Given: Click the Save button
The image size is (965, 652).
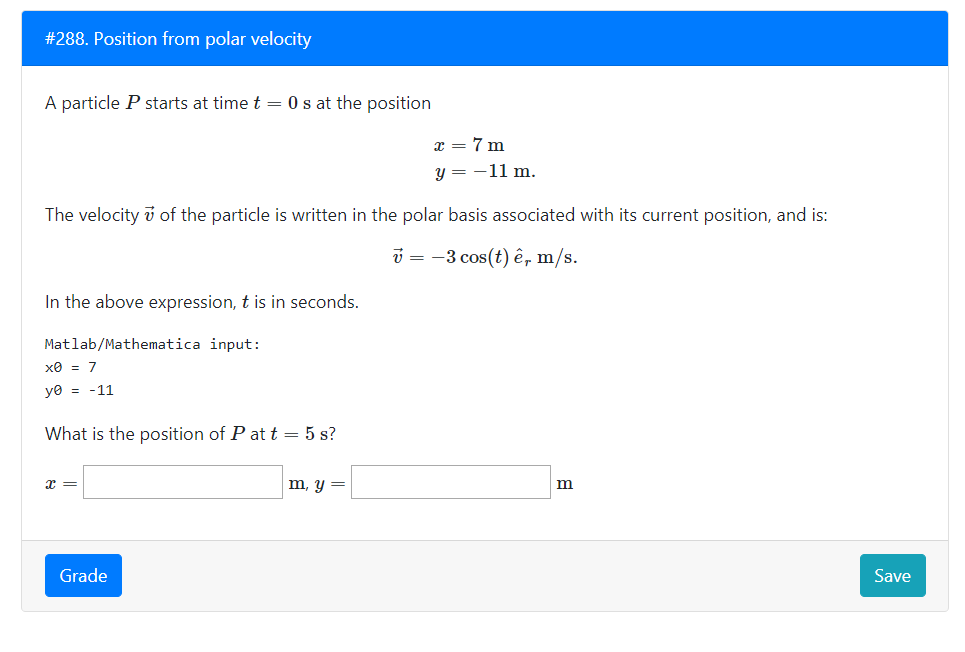Looking at the screenshot, I should coord(891,575).
